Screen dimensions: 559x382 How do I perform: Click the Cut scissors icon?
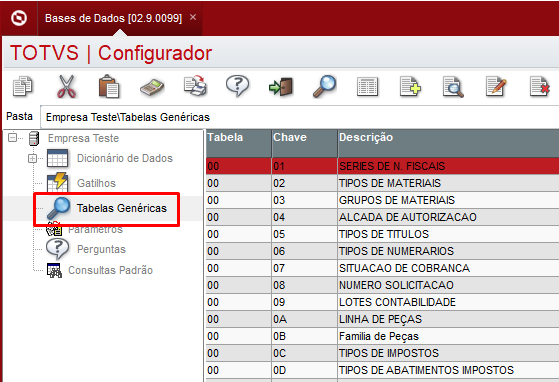pos(67,86)
